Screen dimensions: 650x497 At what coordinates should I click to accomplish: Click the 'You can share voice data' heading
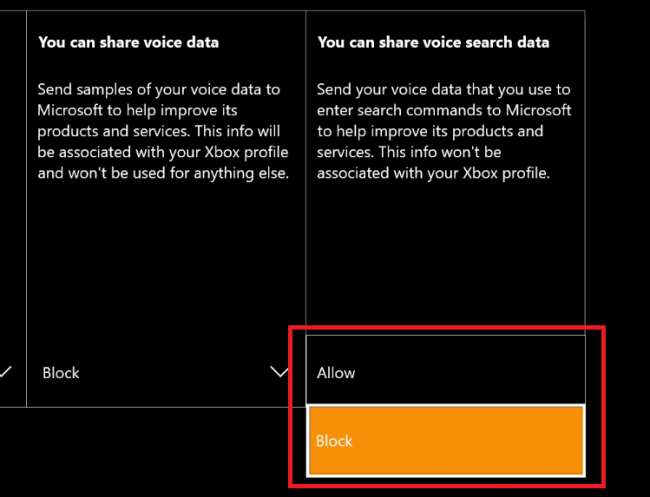pos(128,43)
